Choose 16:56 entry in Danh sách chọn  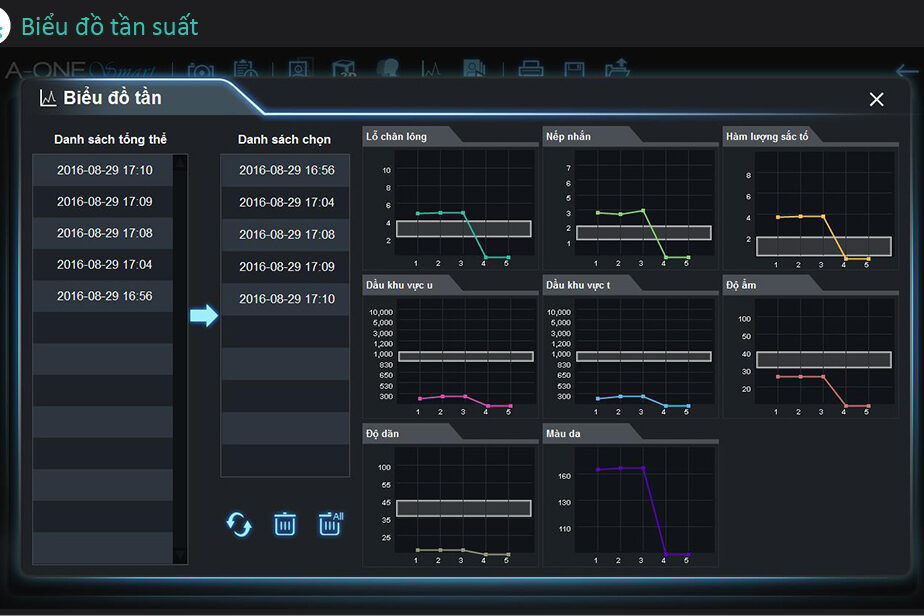tap(286, 170)
